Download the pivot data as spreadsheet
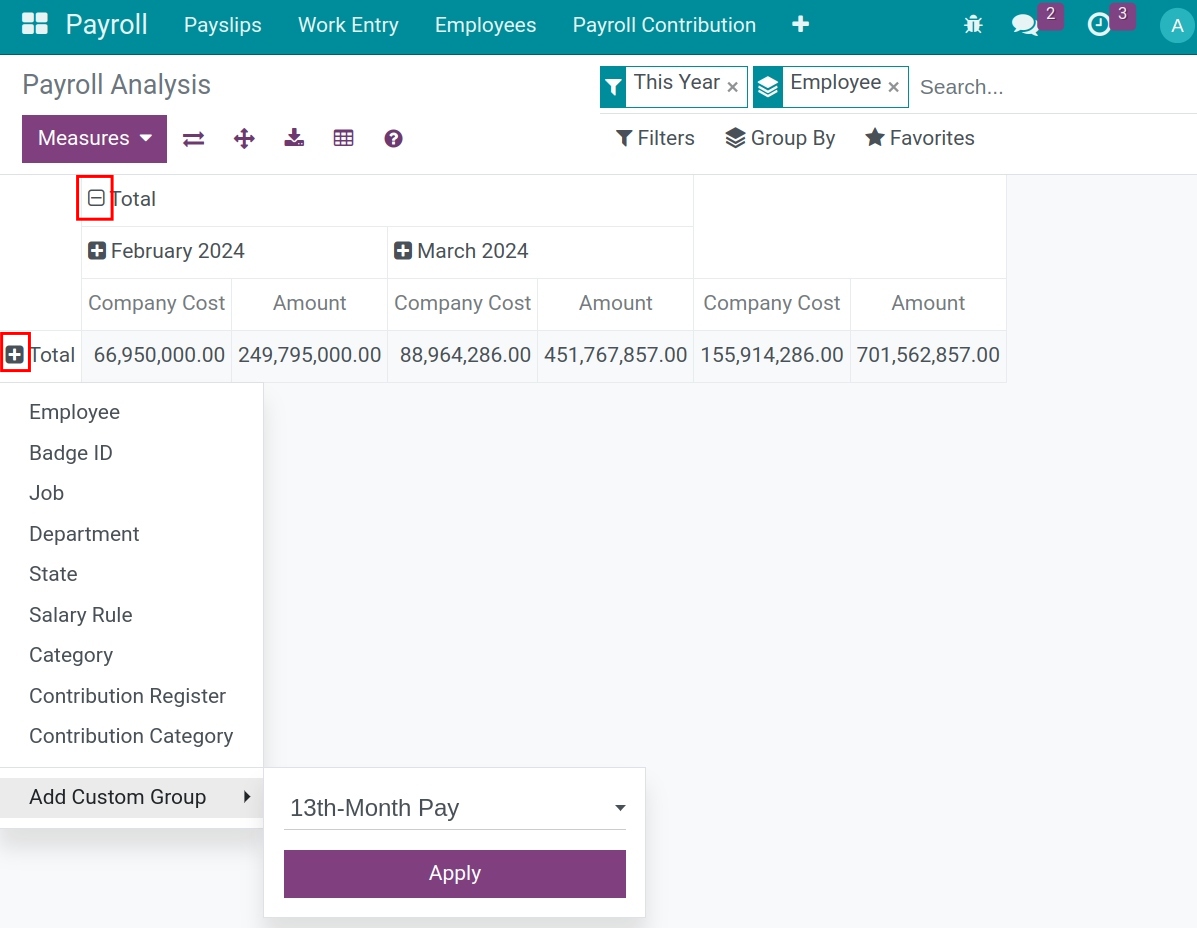 (293, 138)
